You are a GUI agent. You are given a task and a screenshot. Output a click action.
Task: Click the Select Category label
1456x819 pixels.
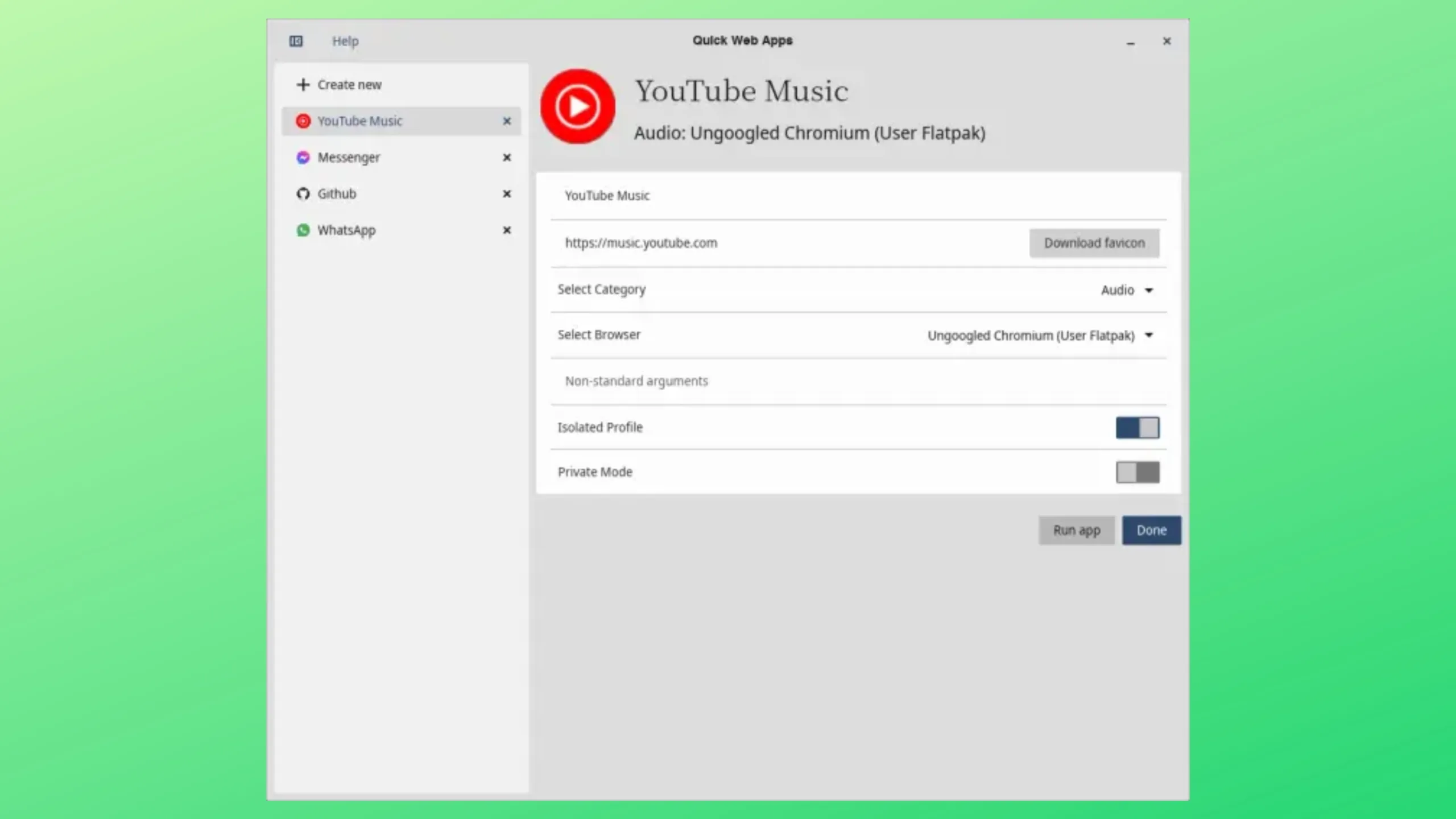601,289
